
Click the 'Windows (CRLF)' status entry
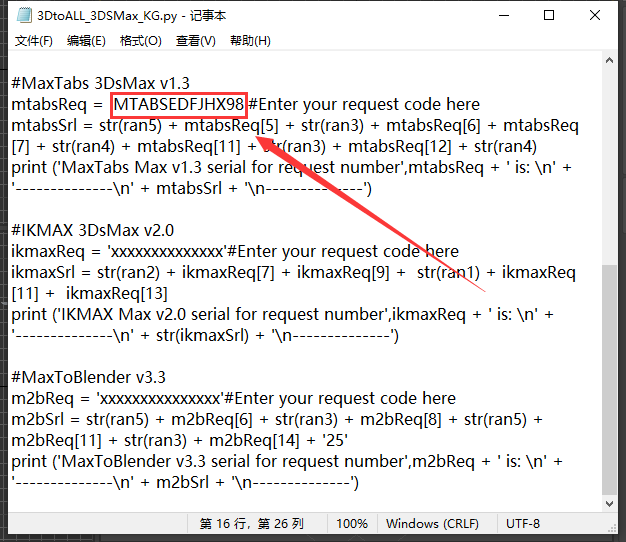432,524
